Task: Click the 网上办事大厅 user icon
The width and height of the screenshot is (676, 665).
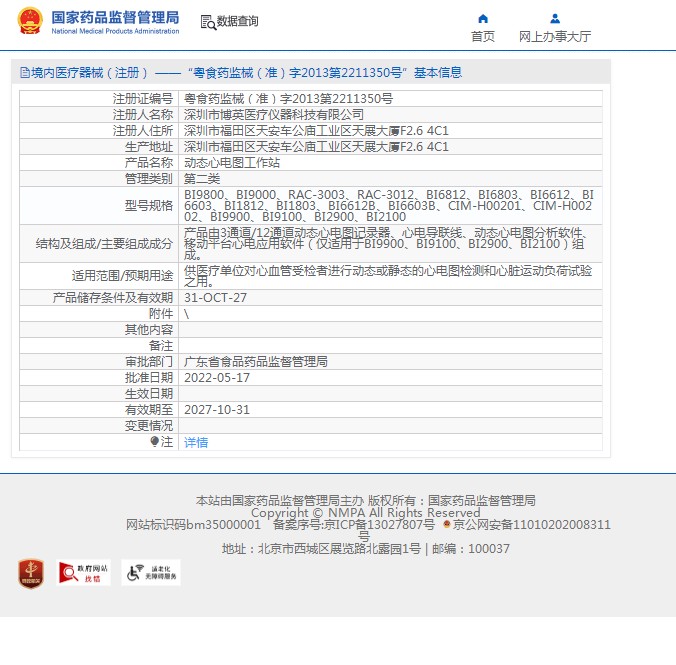Action: [x=555, y=19]
